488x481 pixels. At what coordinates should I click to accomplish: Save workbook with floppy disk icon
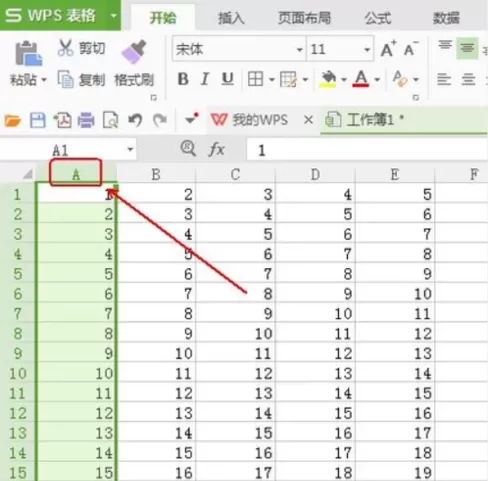[x=38, y=120]
